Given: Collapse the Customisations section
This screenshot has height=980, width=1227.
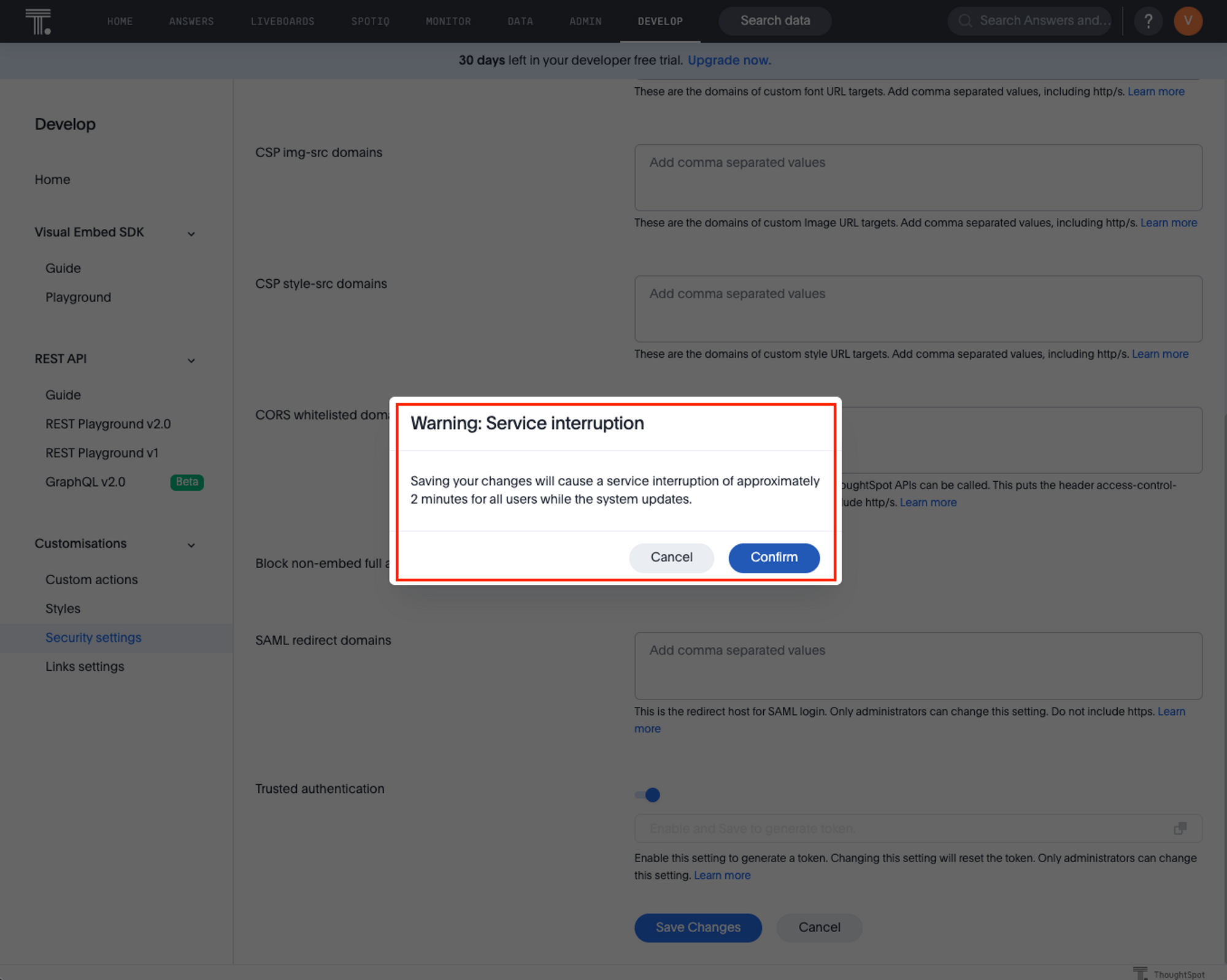Looking at the screenshot, I should pyautogui.click(x=191, y=545).
